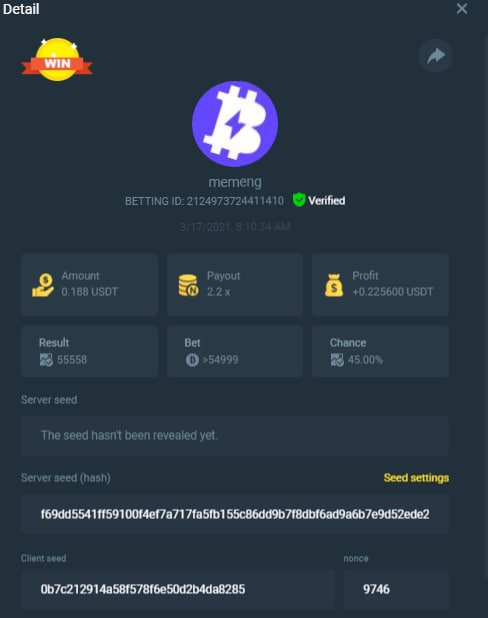Click the Chance chart icon
The width and height of the screenshot is (488, 618).
[337, 360]
